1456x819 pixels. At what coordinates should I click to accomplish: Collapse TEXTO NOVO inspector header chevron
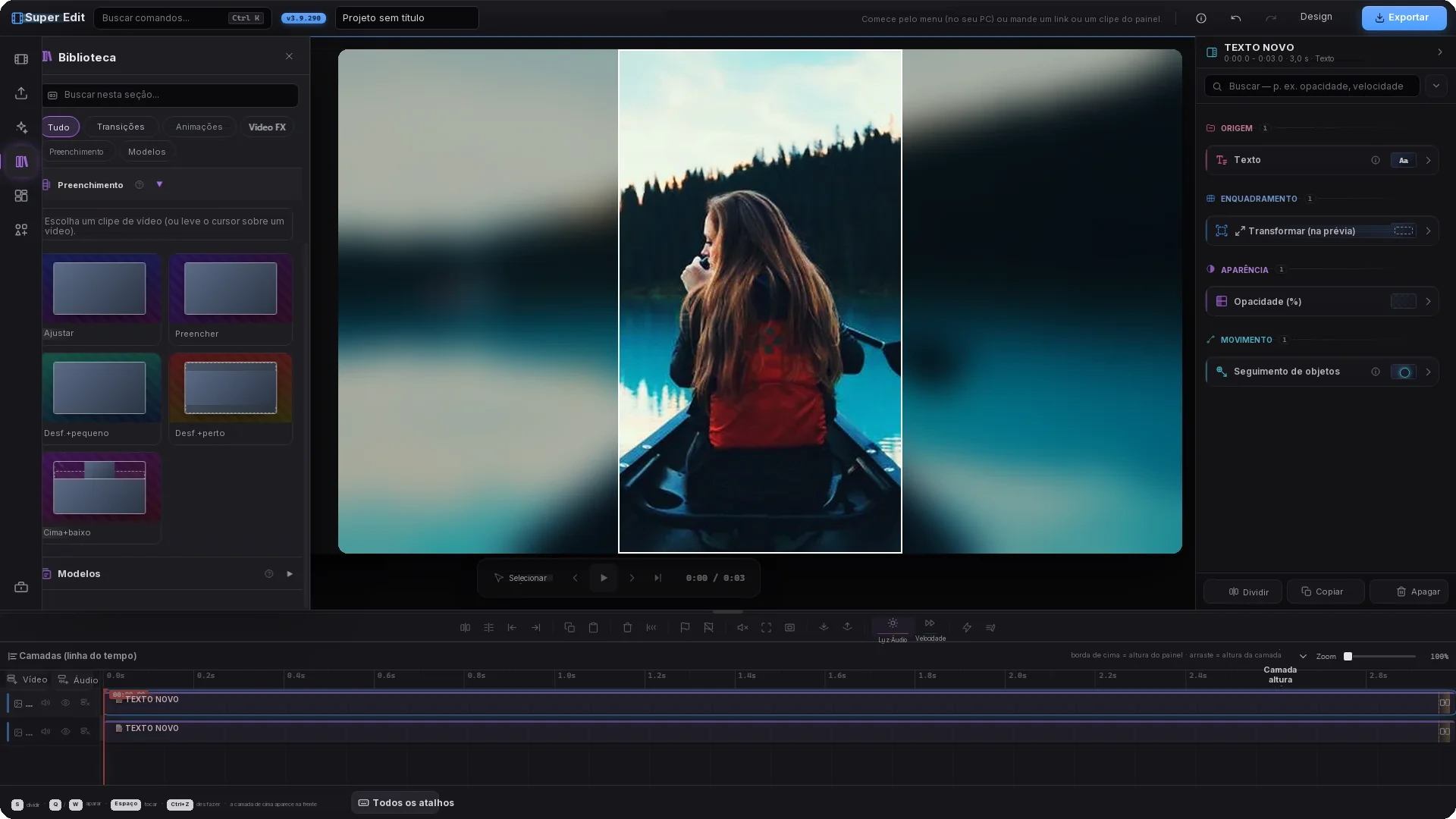click(1439, 52)
